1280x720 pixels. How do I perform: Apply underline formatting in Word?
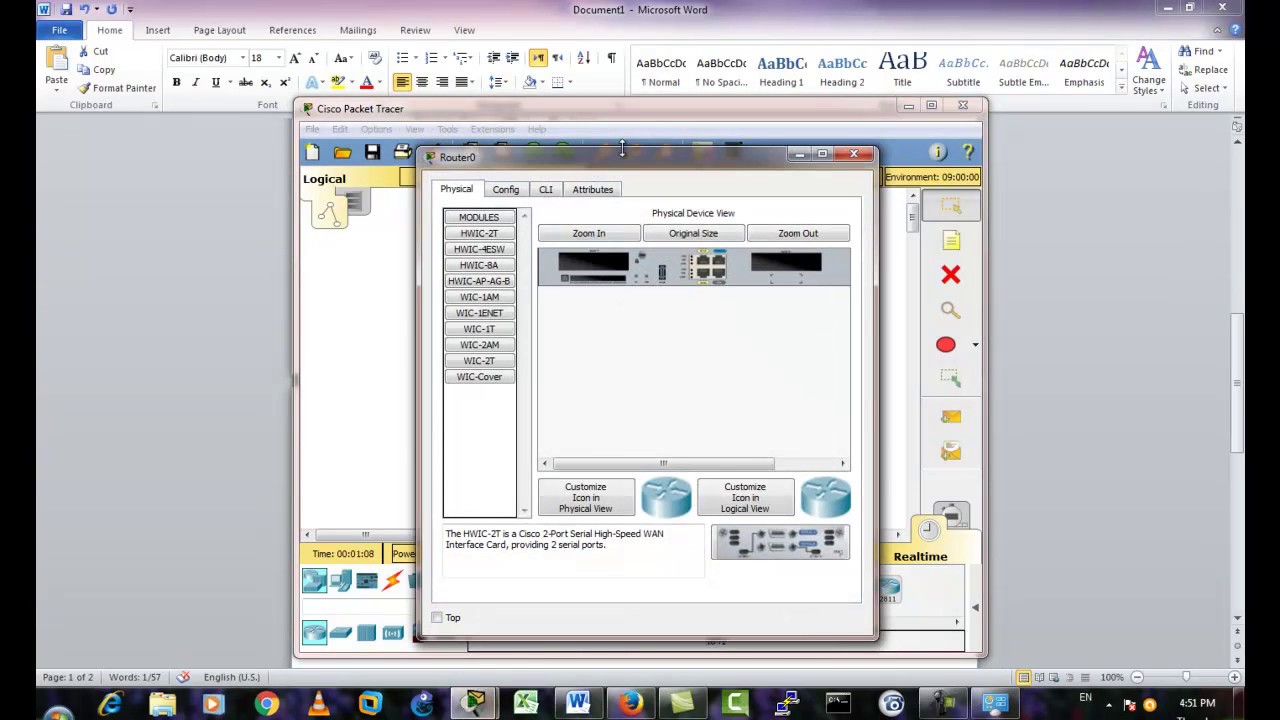tap(215, 82)
